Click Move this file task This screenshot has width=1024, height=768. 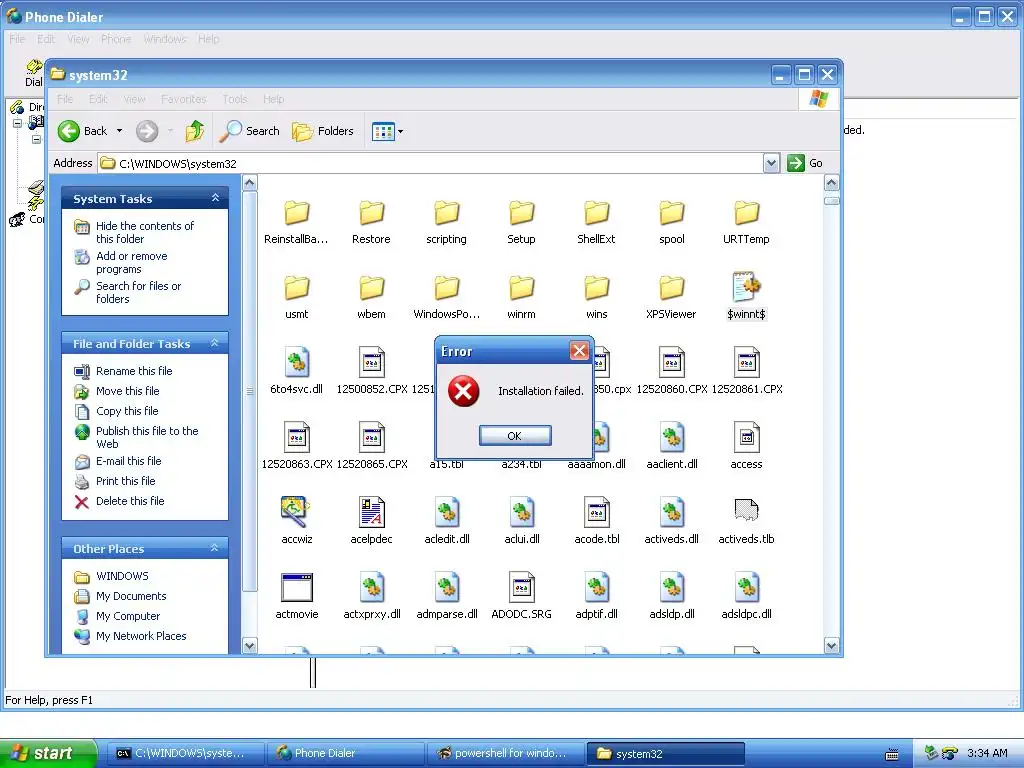coord(127,391)
